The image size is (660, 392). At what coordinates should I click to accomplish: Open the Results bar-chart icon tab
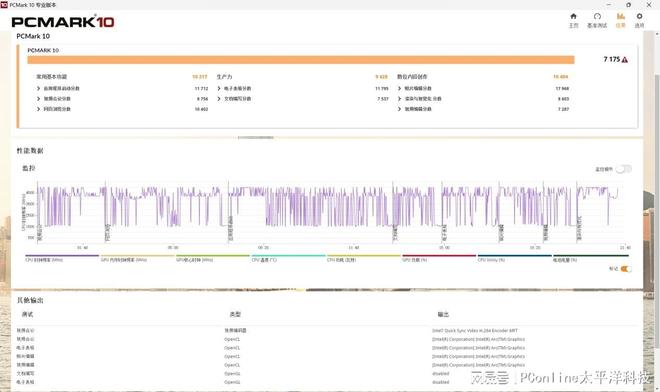[620, 16]
